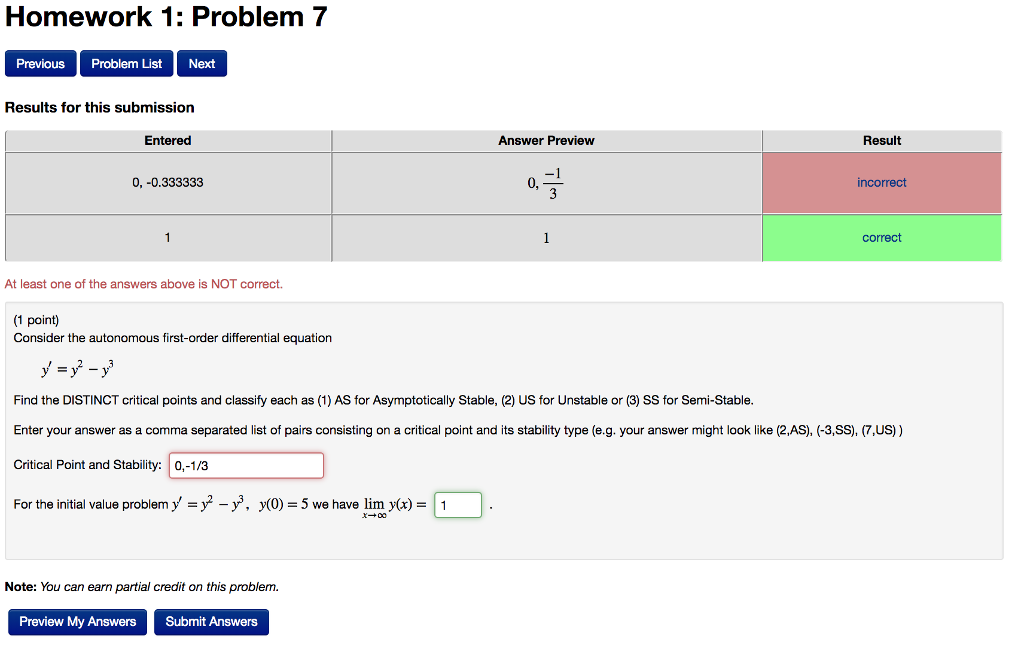Select the Critical Point and Stability input field
Viewport: 1024px width, 651px height.
coord(246,465)
